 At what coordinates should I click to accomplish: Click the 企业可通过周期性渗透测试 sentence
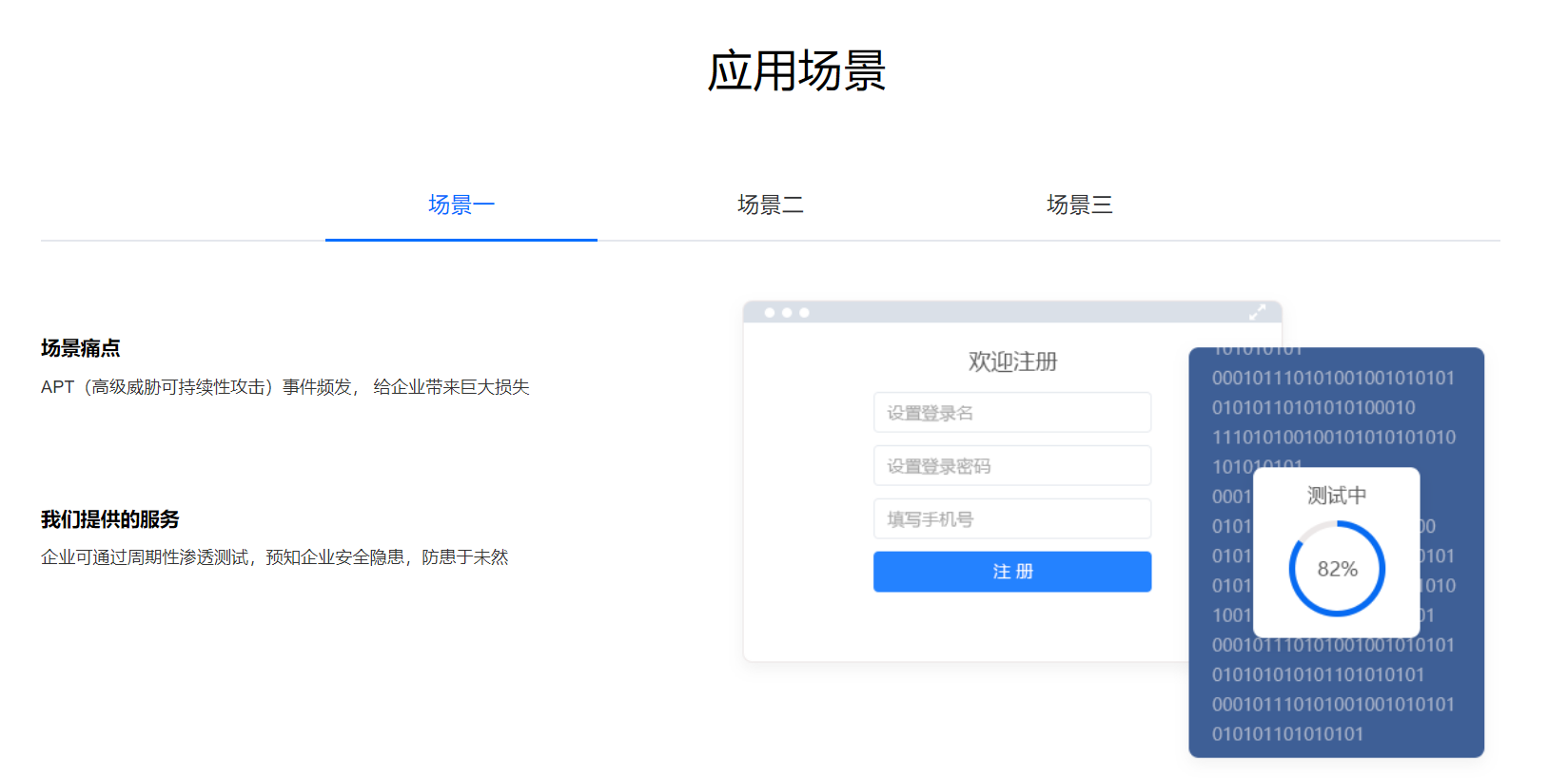(x=275, y=557)
